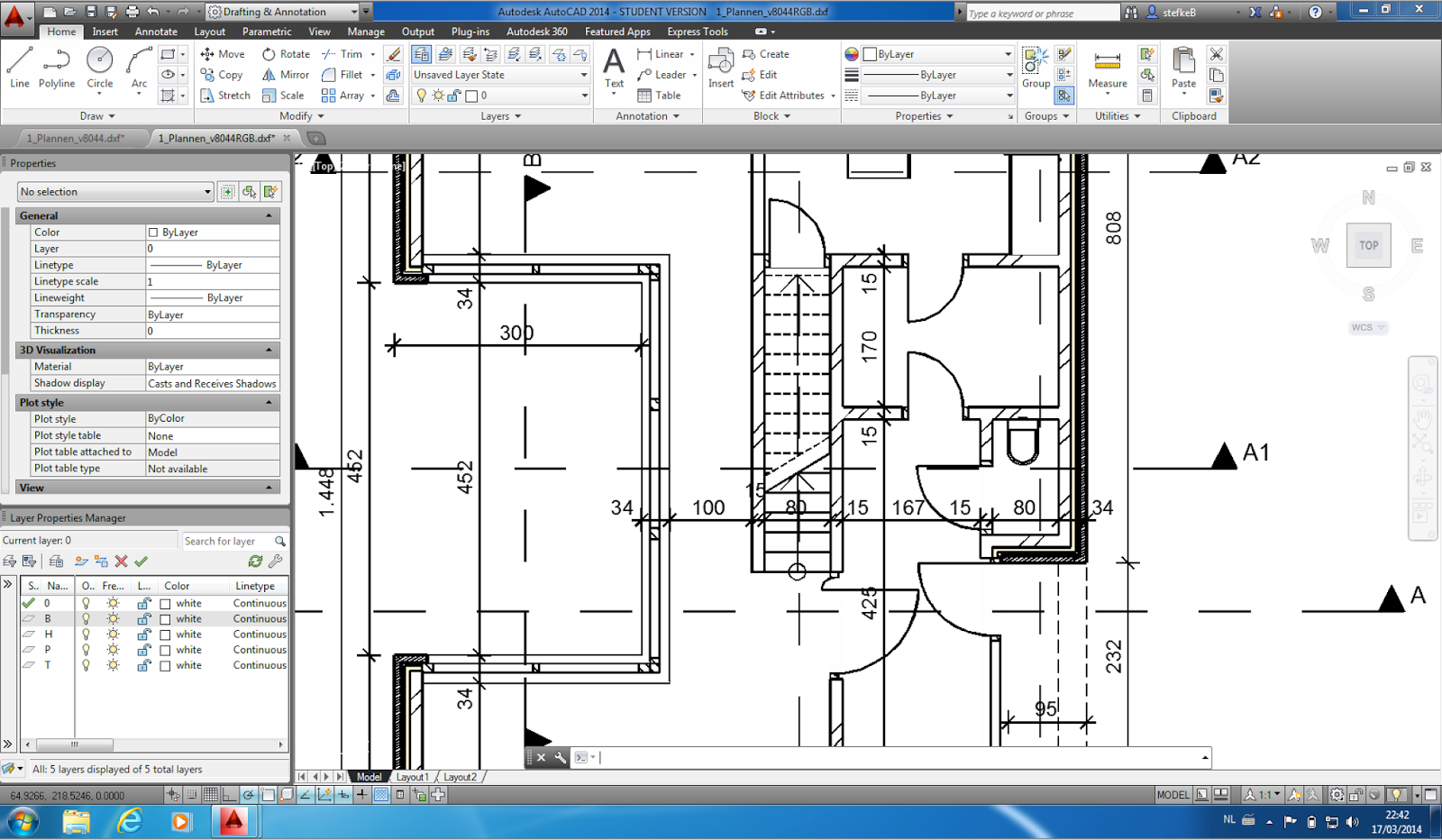Activate the Move command

point(222,53)
